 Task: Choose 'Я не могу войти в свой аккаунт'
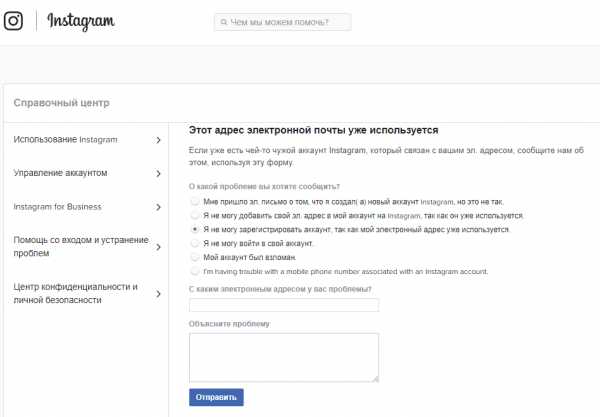coord(195,243)
